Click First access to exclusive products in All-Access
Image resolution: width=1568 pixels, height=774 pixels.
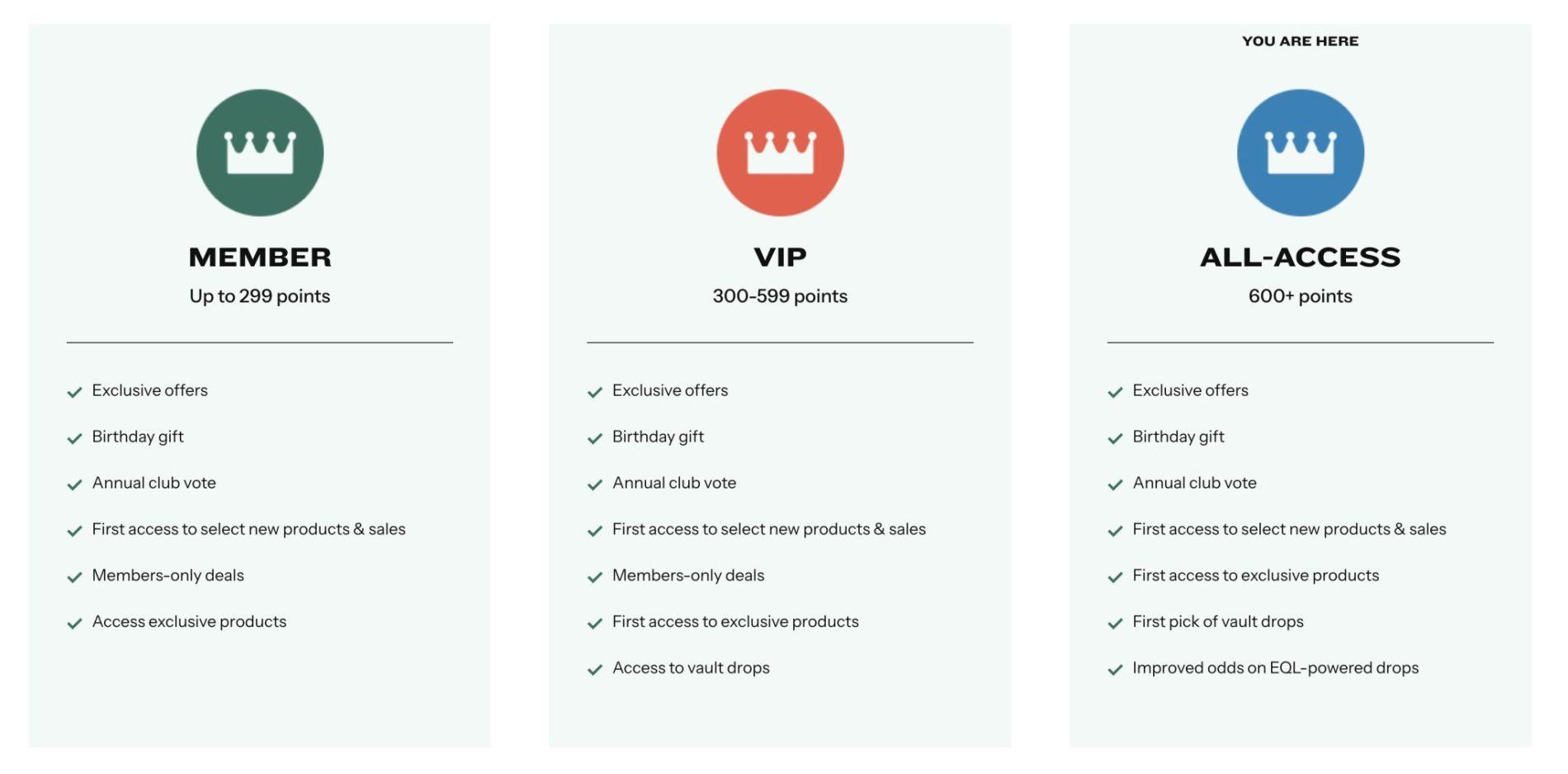click(1255, 575)
